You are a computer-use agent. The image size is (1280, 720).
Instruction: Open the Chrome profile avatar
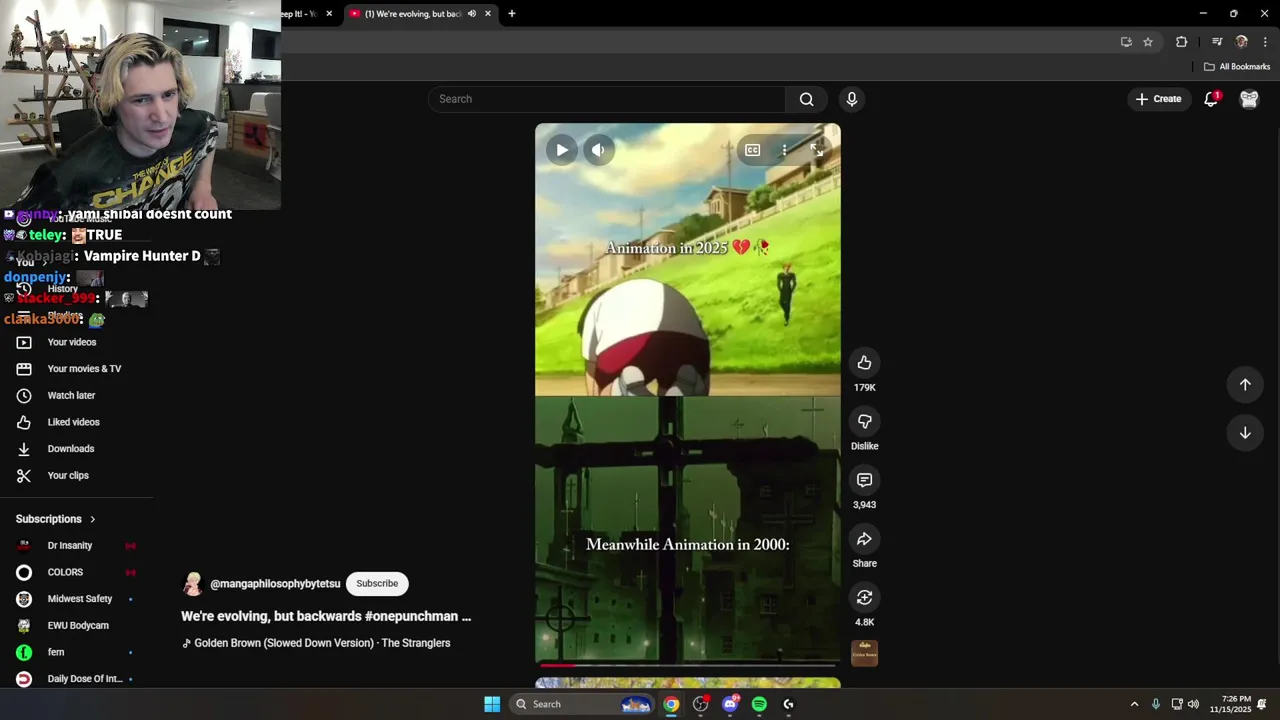coord(1242,42)
